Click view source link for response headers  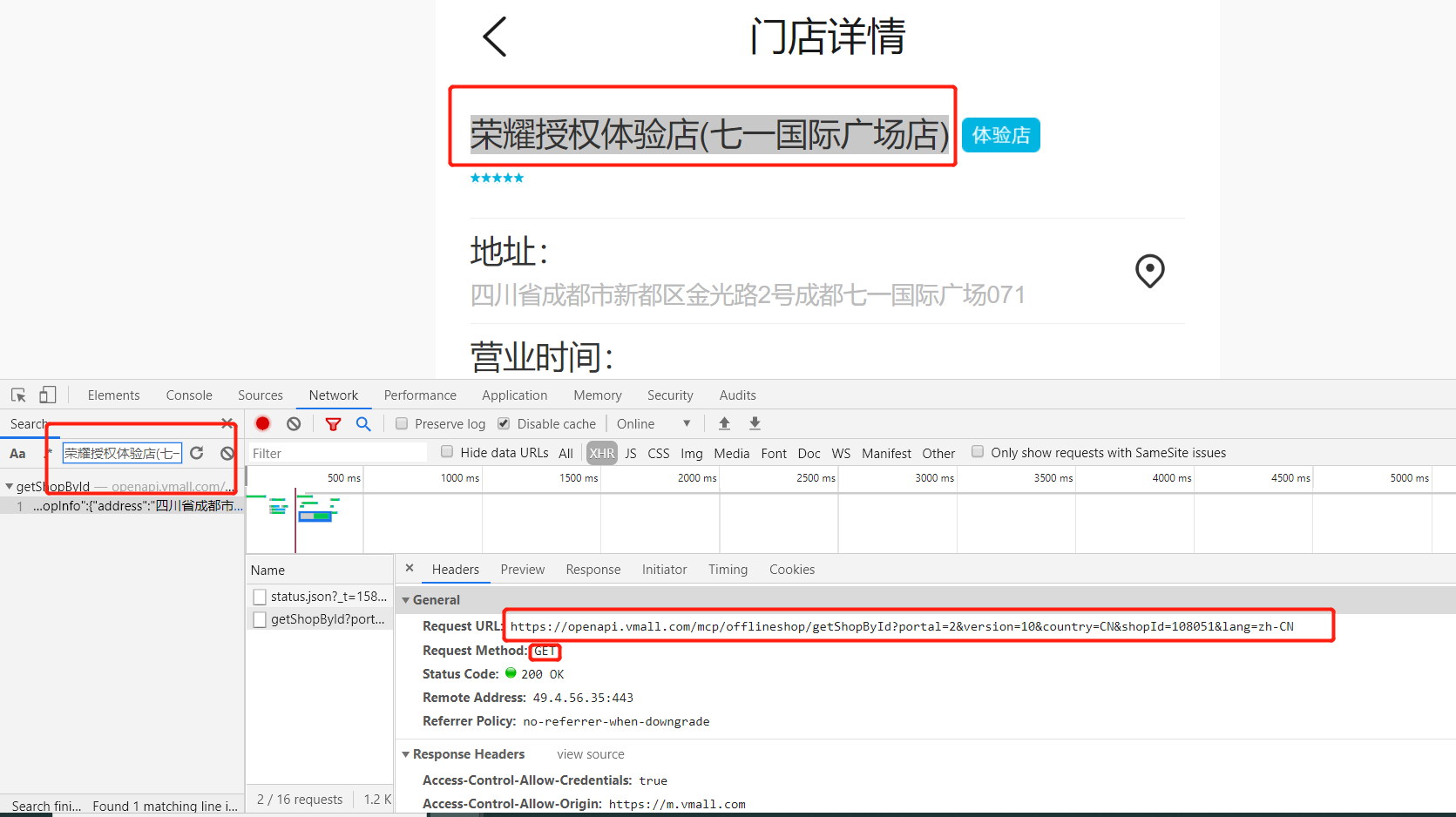pyautogui.click(x=591, y=754)
